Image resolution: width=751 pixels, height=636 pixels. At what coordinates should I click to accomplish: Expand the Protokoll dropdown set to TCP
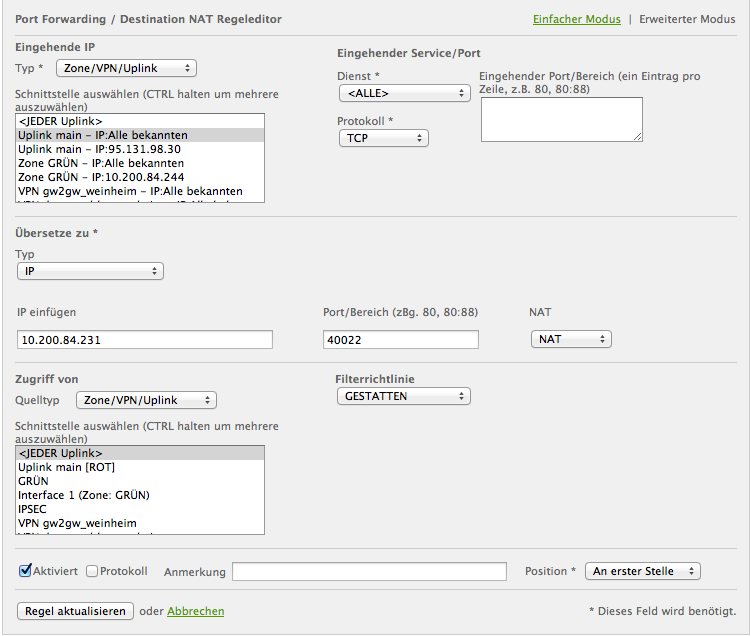[x=383, y=139]
